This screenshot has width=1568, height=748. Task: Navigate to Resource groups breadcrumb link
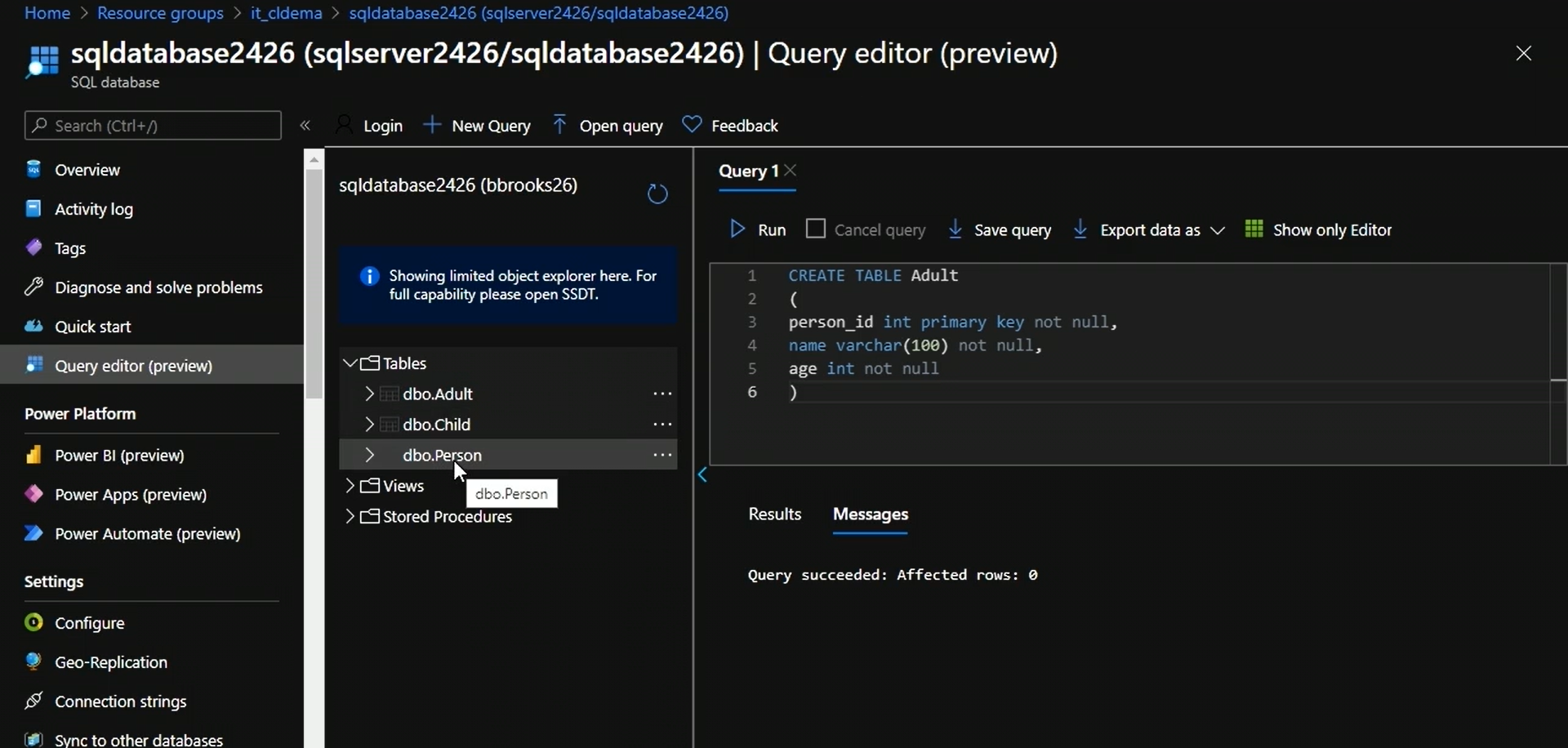pos(160,13)
